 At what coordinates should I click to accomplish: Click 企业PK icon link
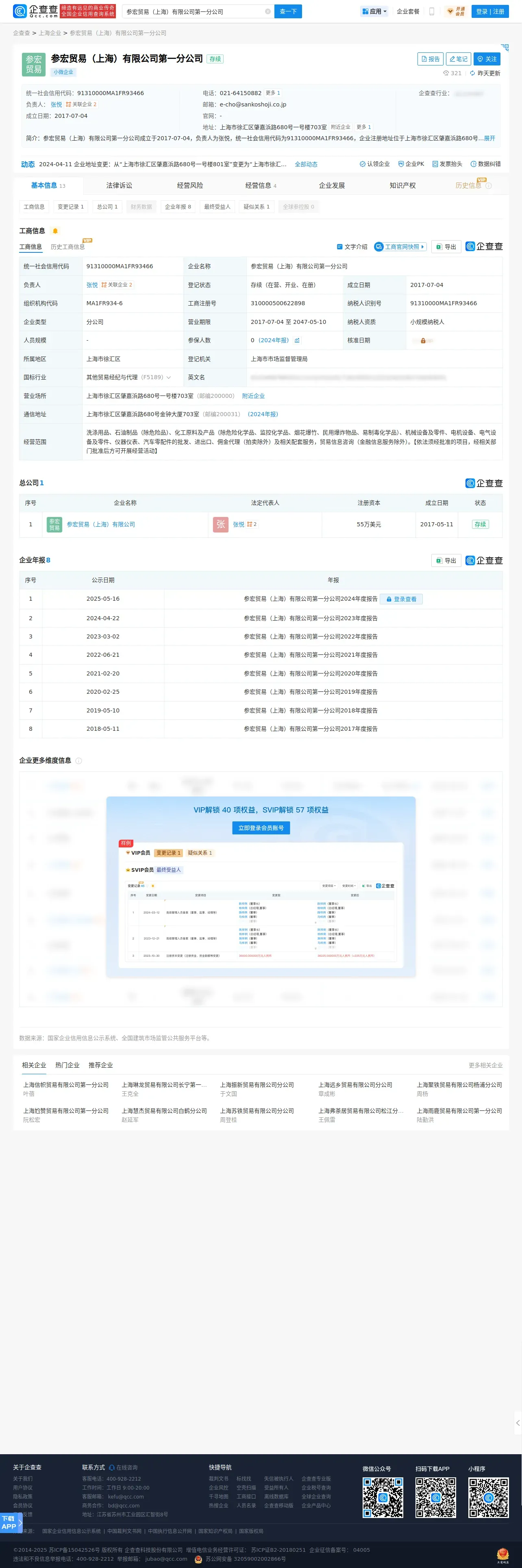pos(411,164)
